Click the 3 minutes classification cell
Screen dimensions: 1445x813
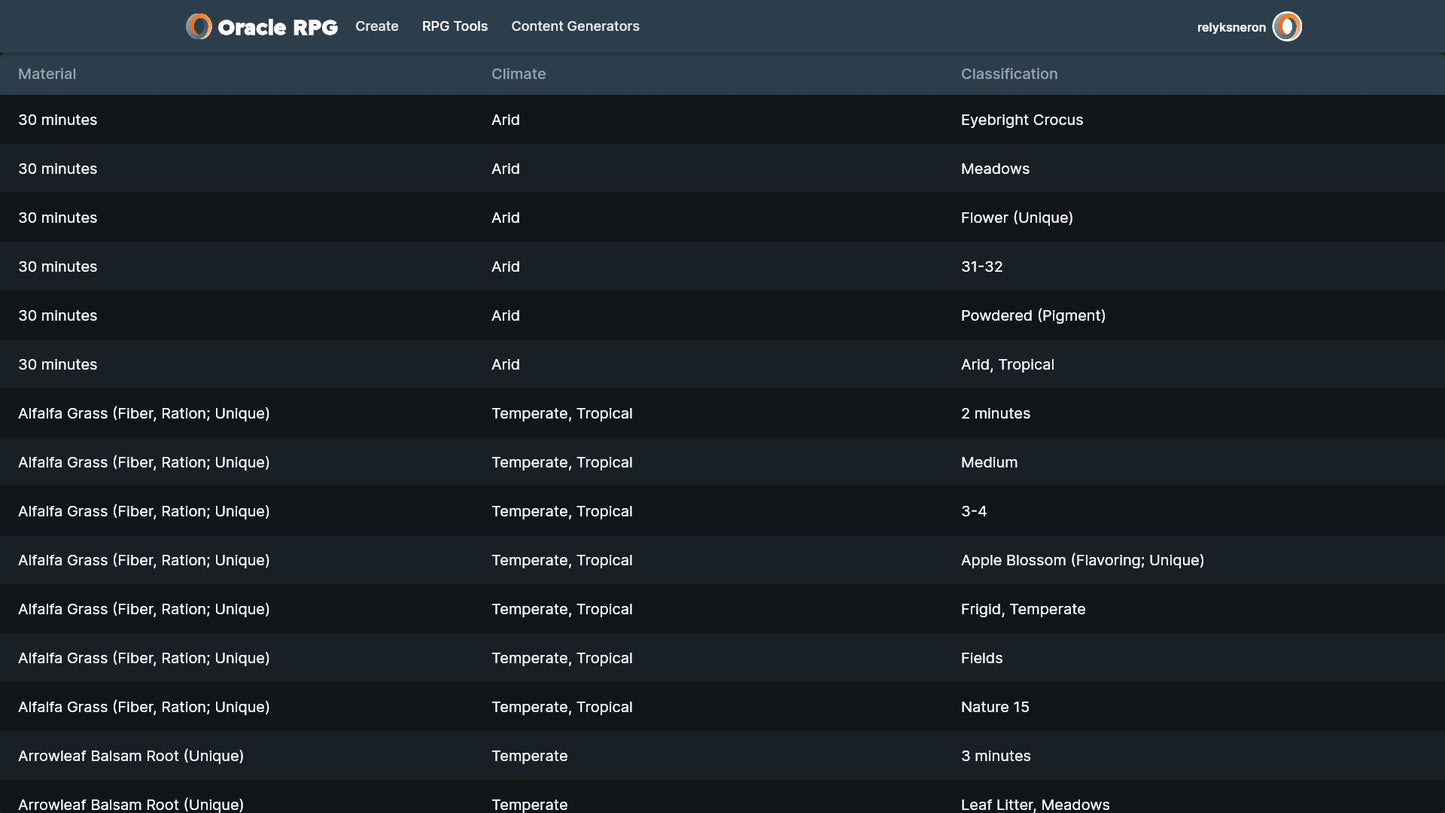coord(996,756)
